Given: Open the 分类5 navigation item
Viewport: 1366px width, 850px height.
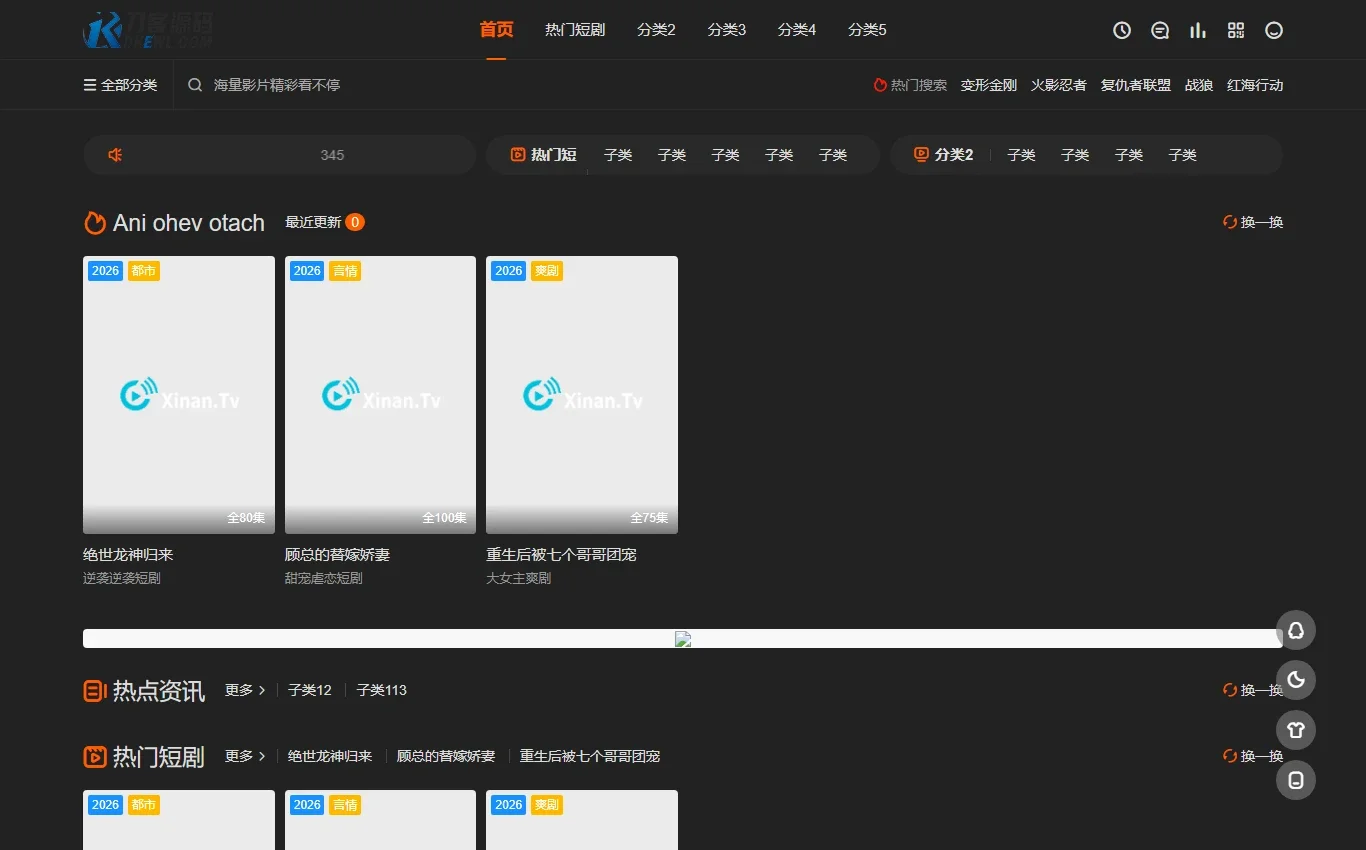Looking at the screenshot, I should [867, 30].
